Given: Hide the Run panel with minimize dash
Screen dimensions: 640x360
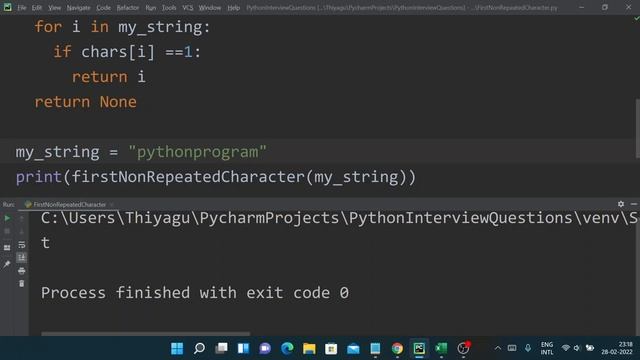Looking at the screenshot, I should (x=634, y=204).
